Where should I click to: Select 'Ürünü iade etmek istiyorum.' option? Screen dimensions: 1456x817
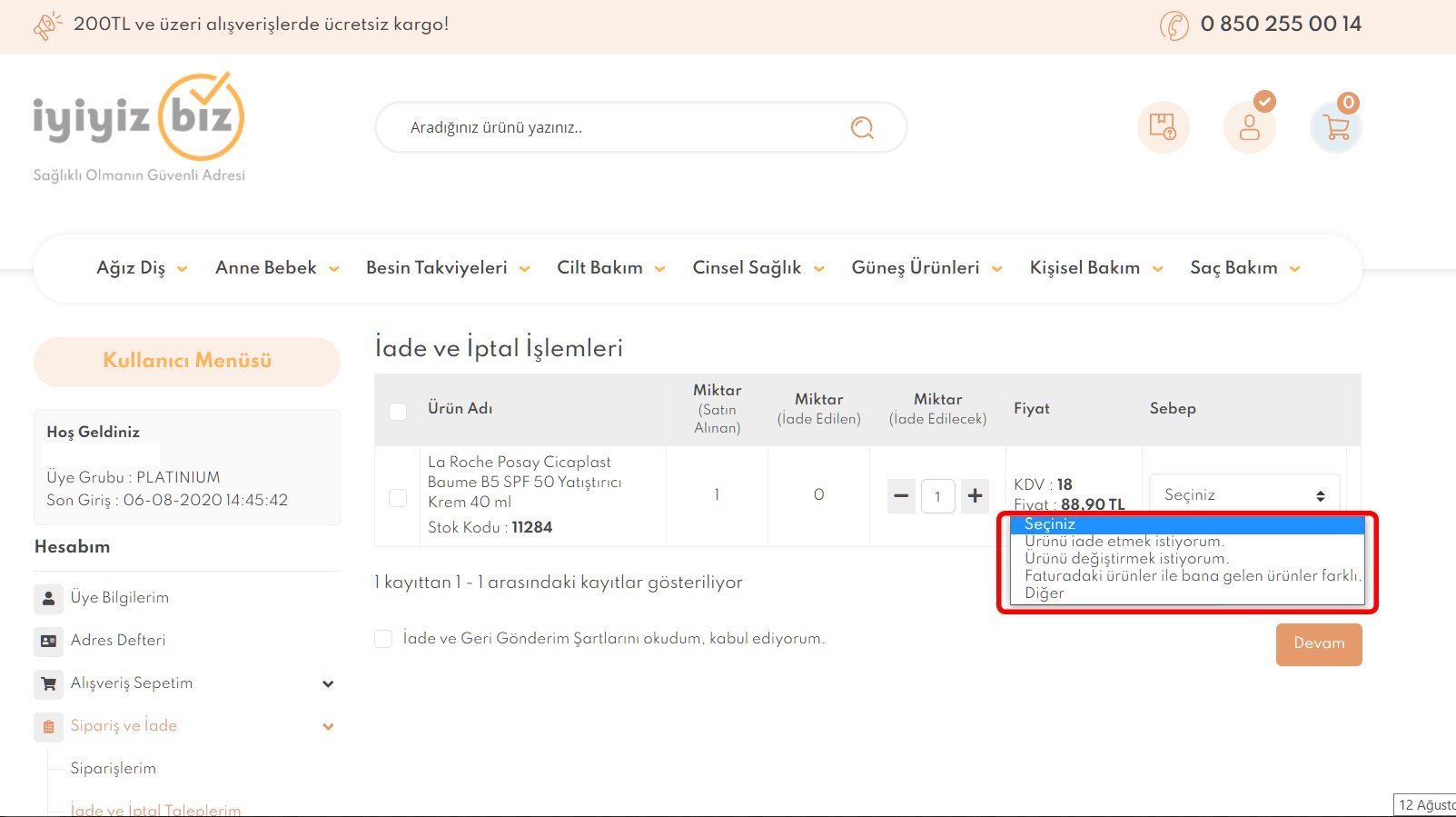[1124, 542]
